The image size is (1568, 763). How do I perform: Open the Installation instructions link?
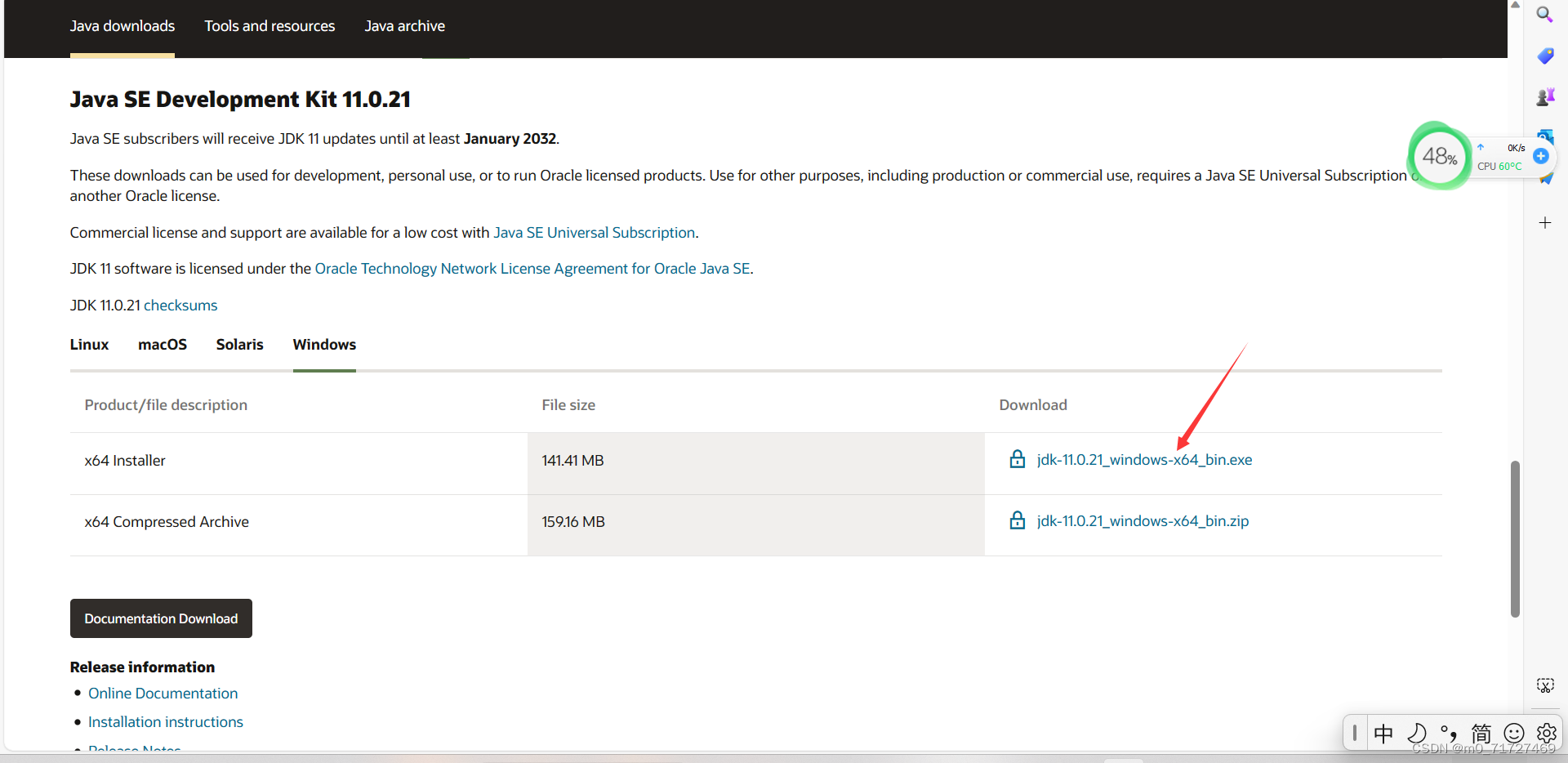point(166,722)
